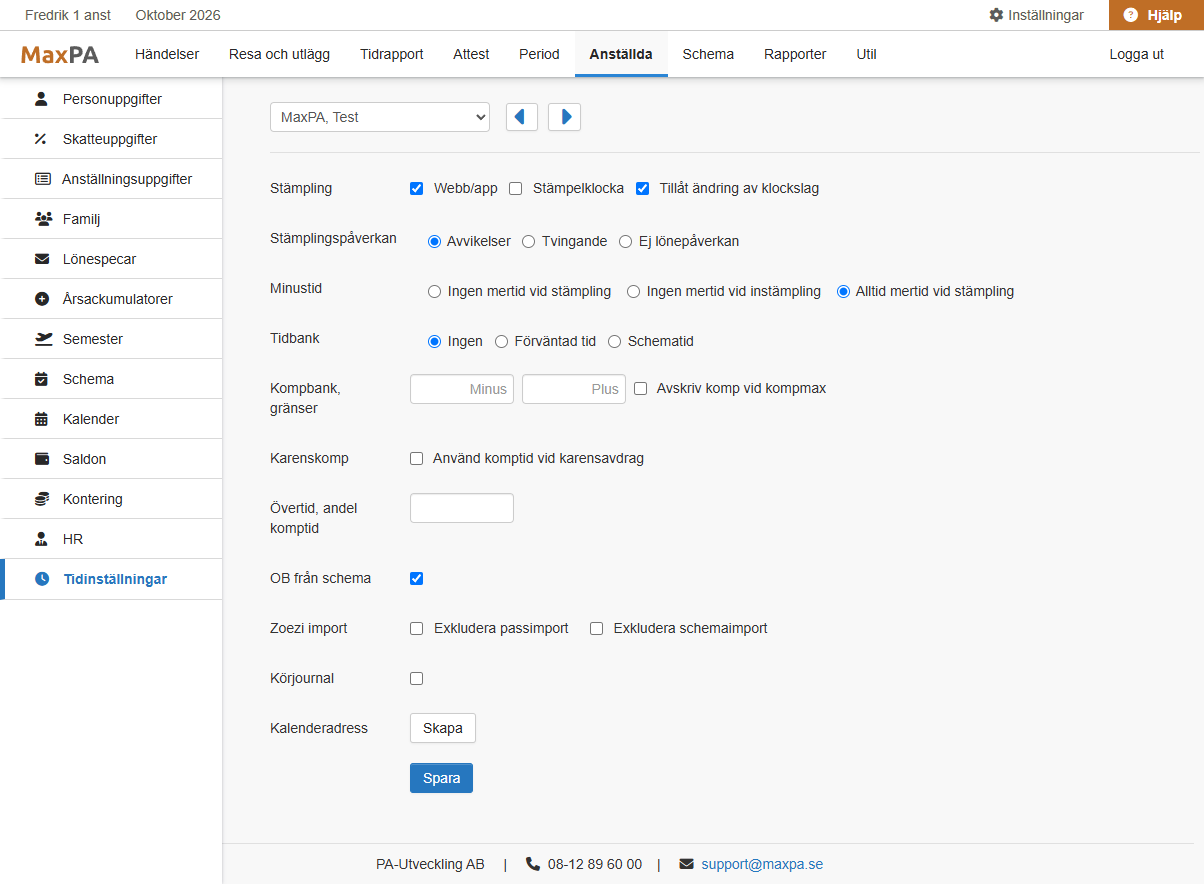The width and height of the screenshot is (1204, 884).
Task: Click the Kompbank Minus input field
Action: tap(462, 389)
